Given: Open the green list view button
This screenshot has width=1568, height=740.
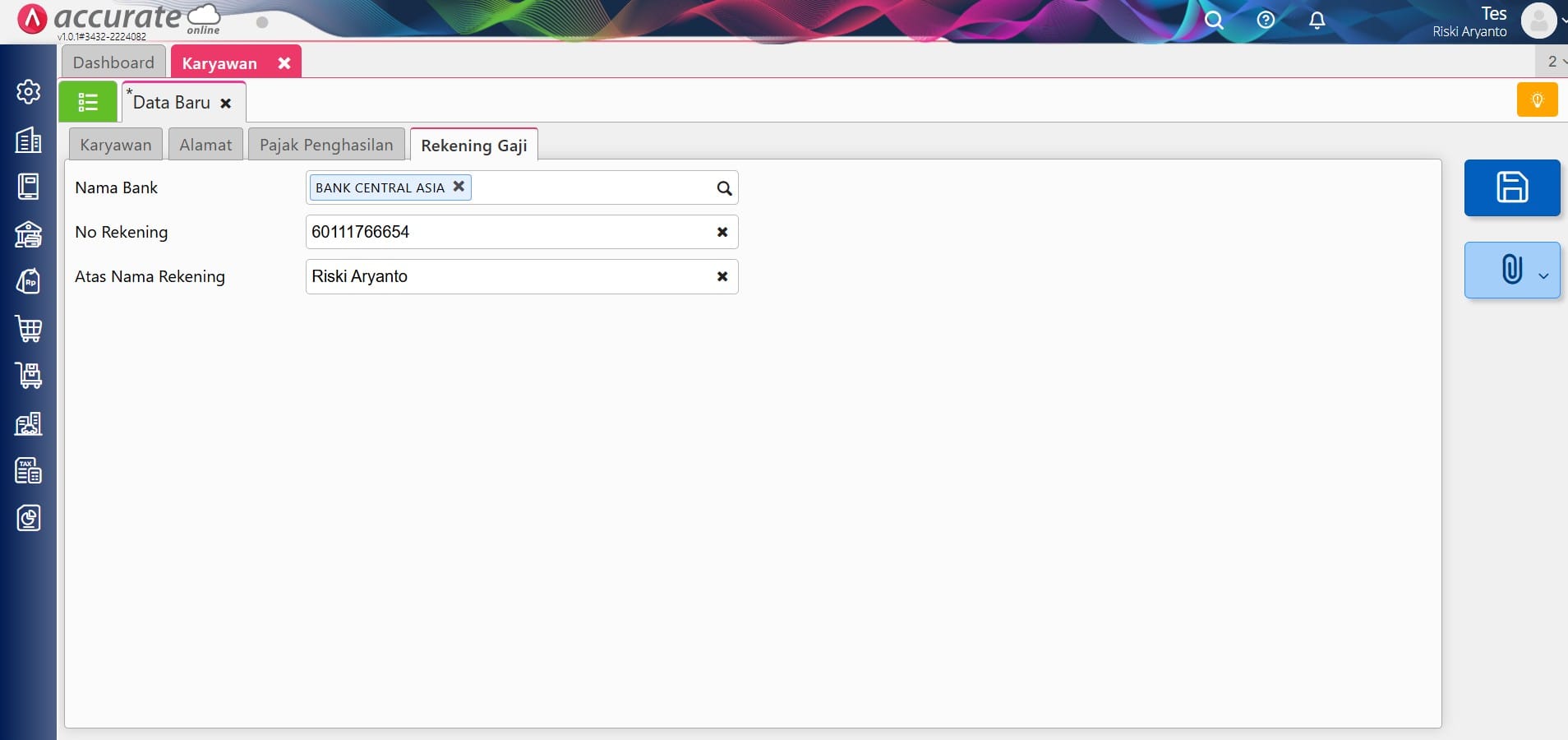Looking at the screenshot, I should 88,102.
